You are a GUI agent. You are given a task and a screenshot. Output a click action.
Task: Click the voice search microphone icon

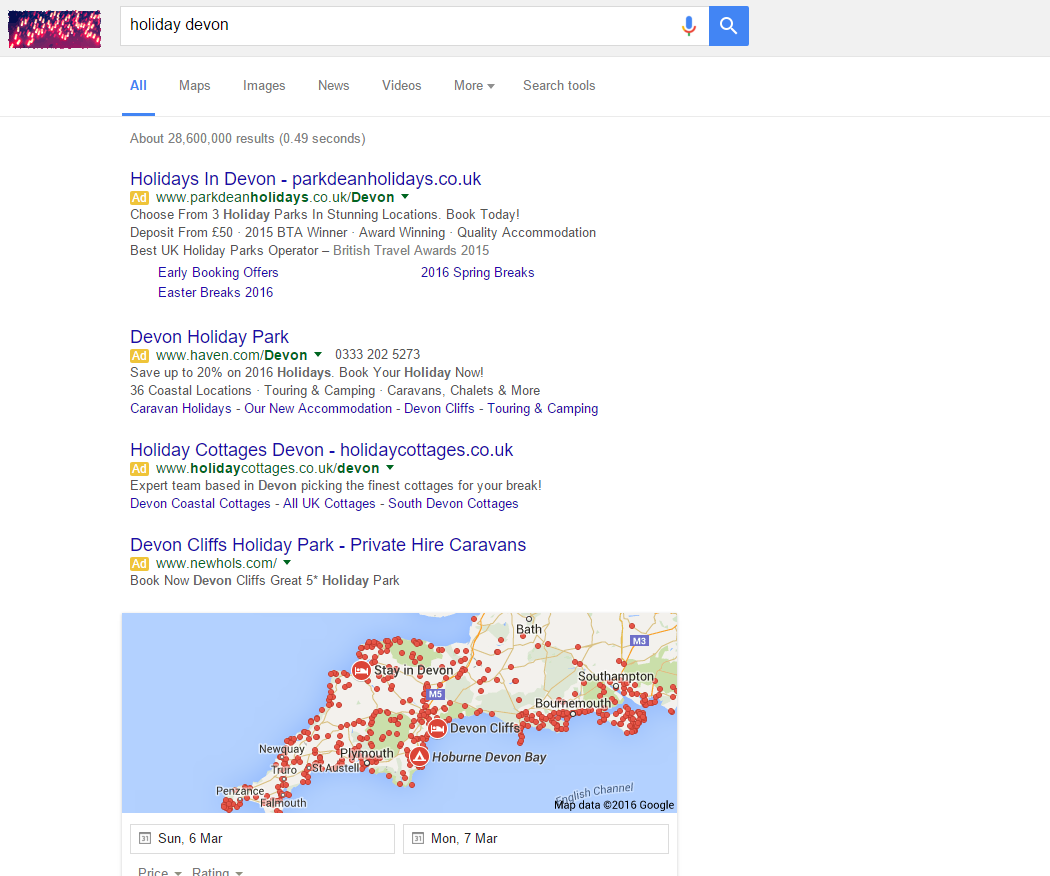688,26
